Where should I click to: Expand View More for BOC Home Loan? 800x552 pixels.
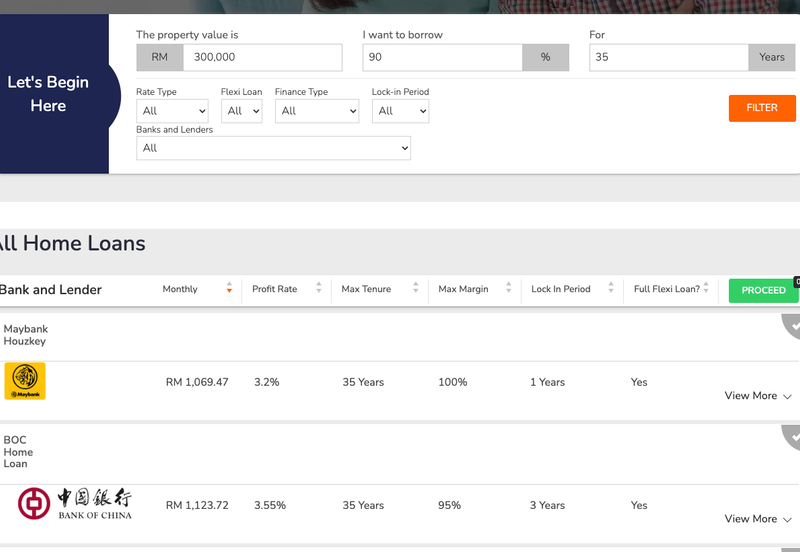(x=757, y=519)
